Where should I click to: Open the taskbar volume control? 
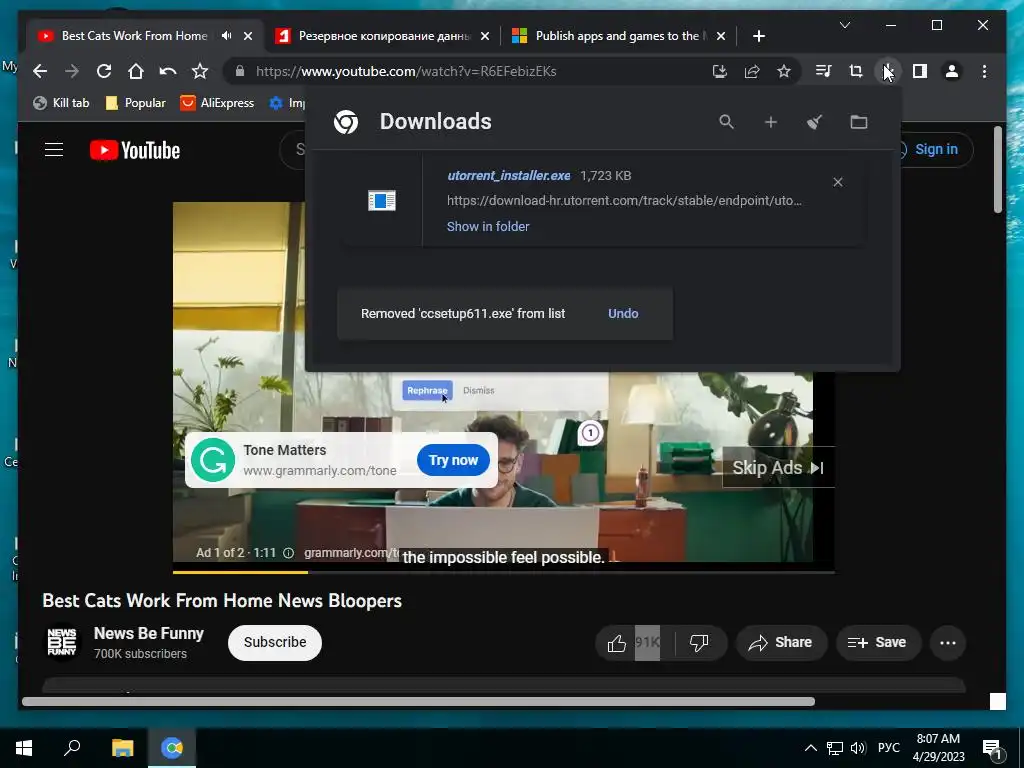pyautogui.click(x=858, y=748)
